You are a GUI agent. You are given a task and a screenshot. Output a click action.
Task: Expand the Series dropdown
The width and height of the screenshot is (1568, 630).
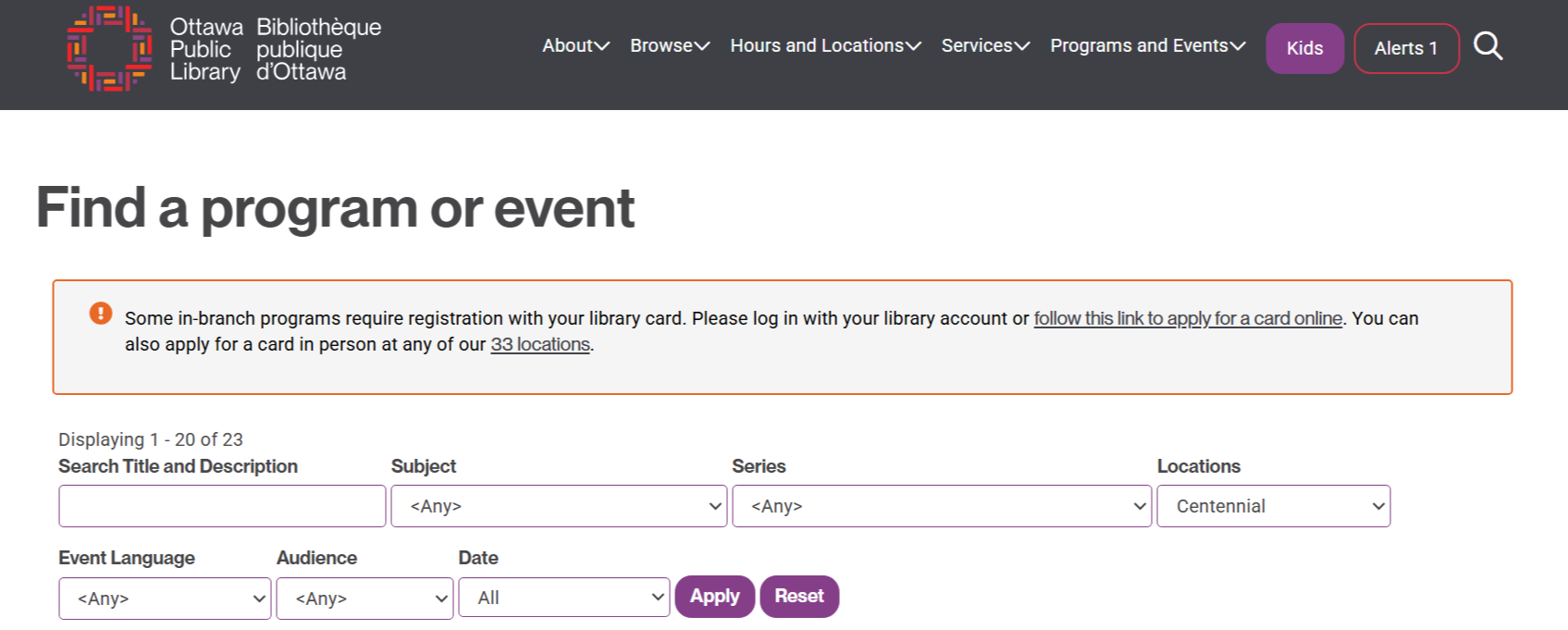941,506
